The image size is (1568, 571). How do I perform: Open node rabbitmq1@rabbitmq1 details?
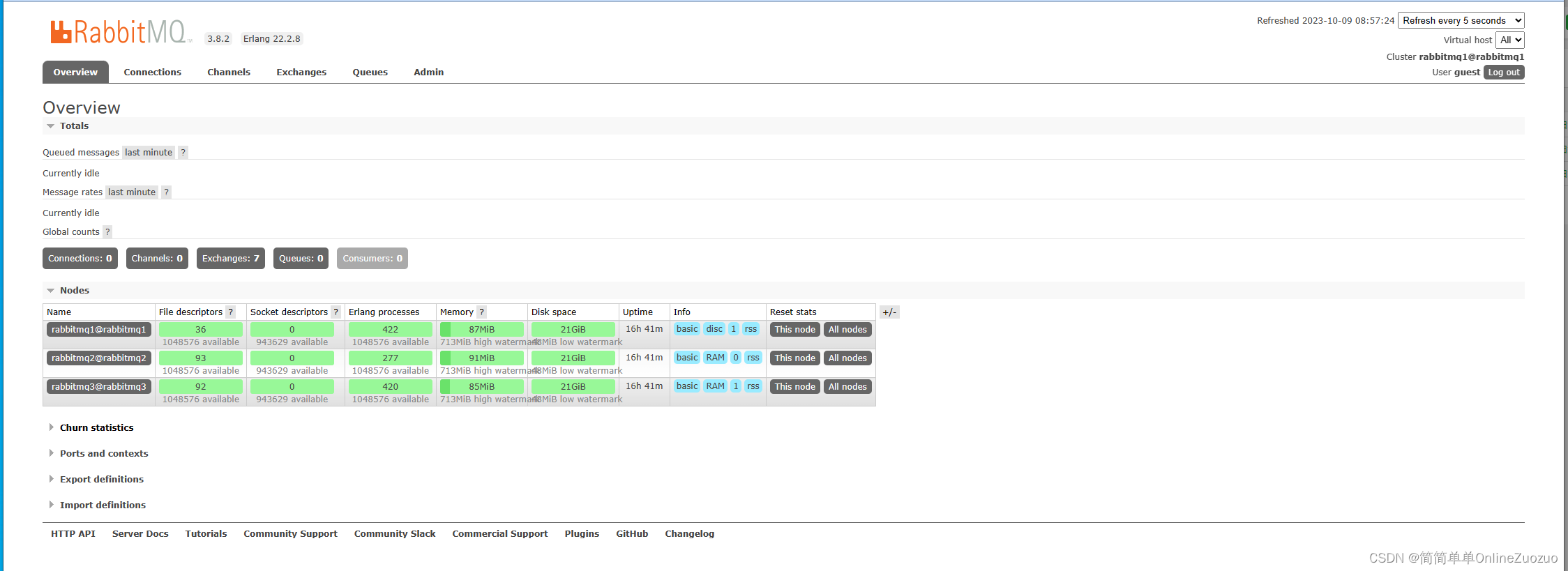[99, 329]
